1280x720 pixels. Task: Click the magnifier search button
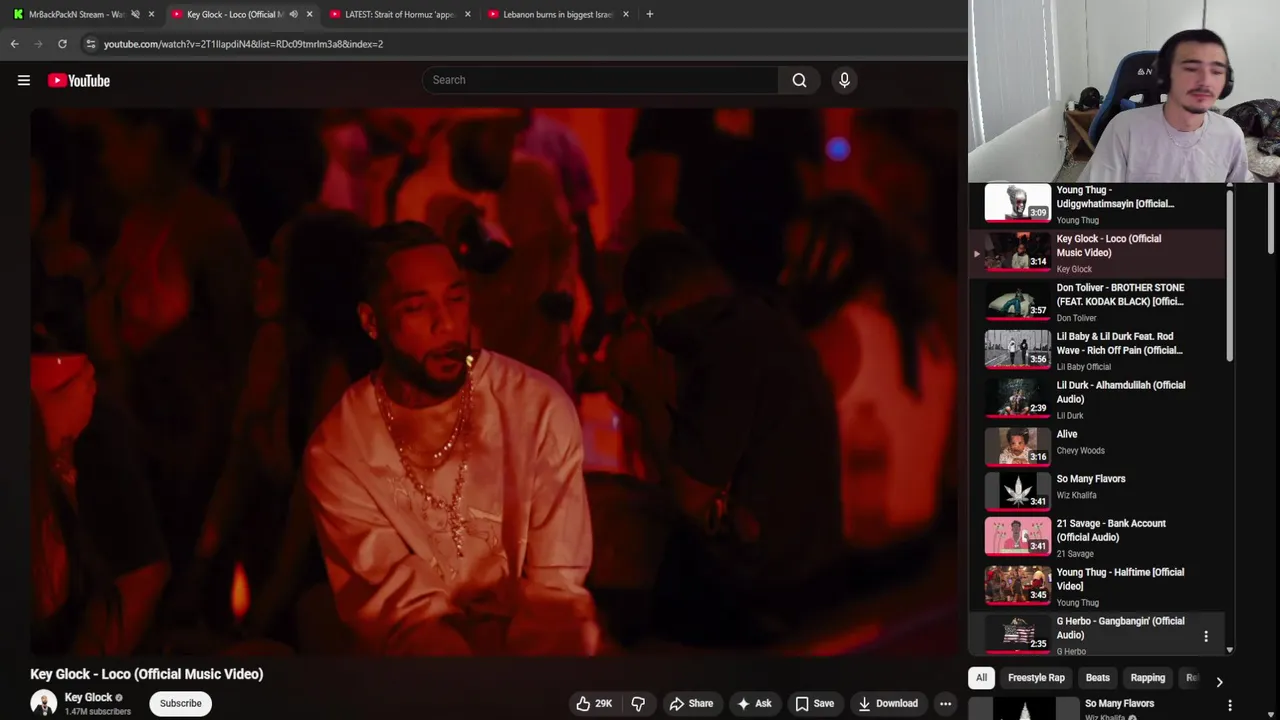pos(799,80)
